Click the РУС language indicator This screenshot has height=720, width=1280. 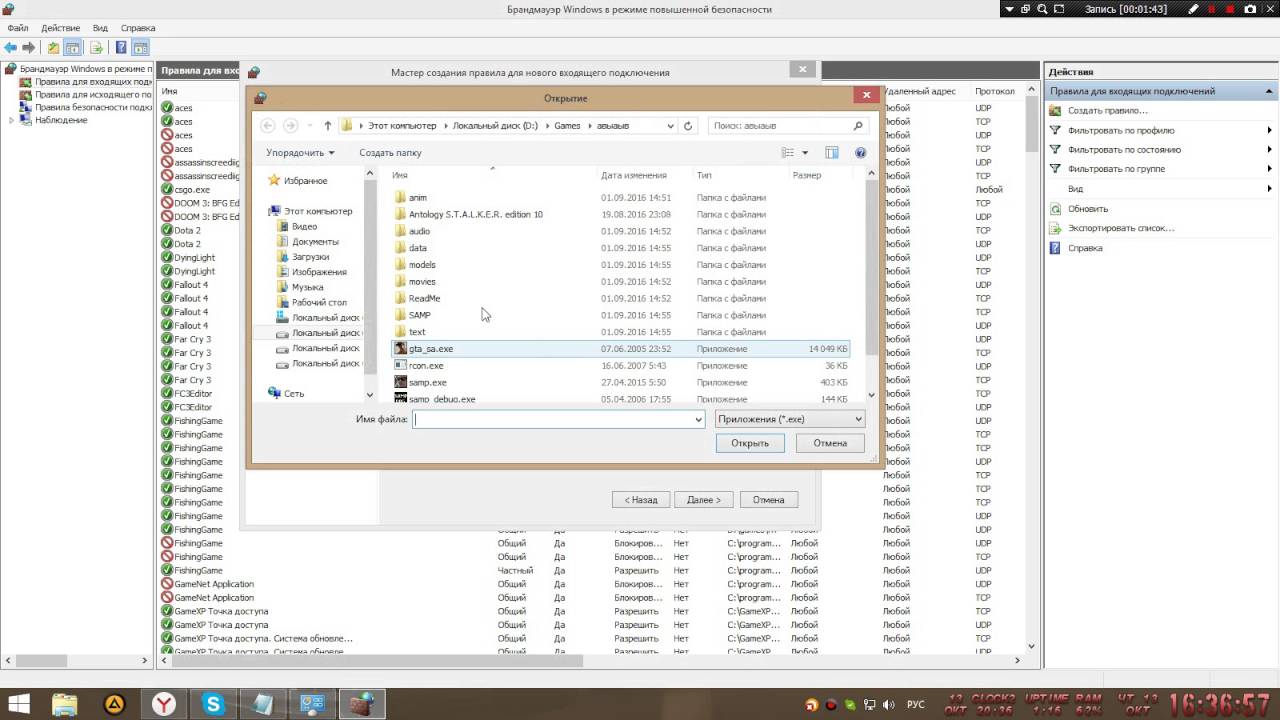coord(916,704)
